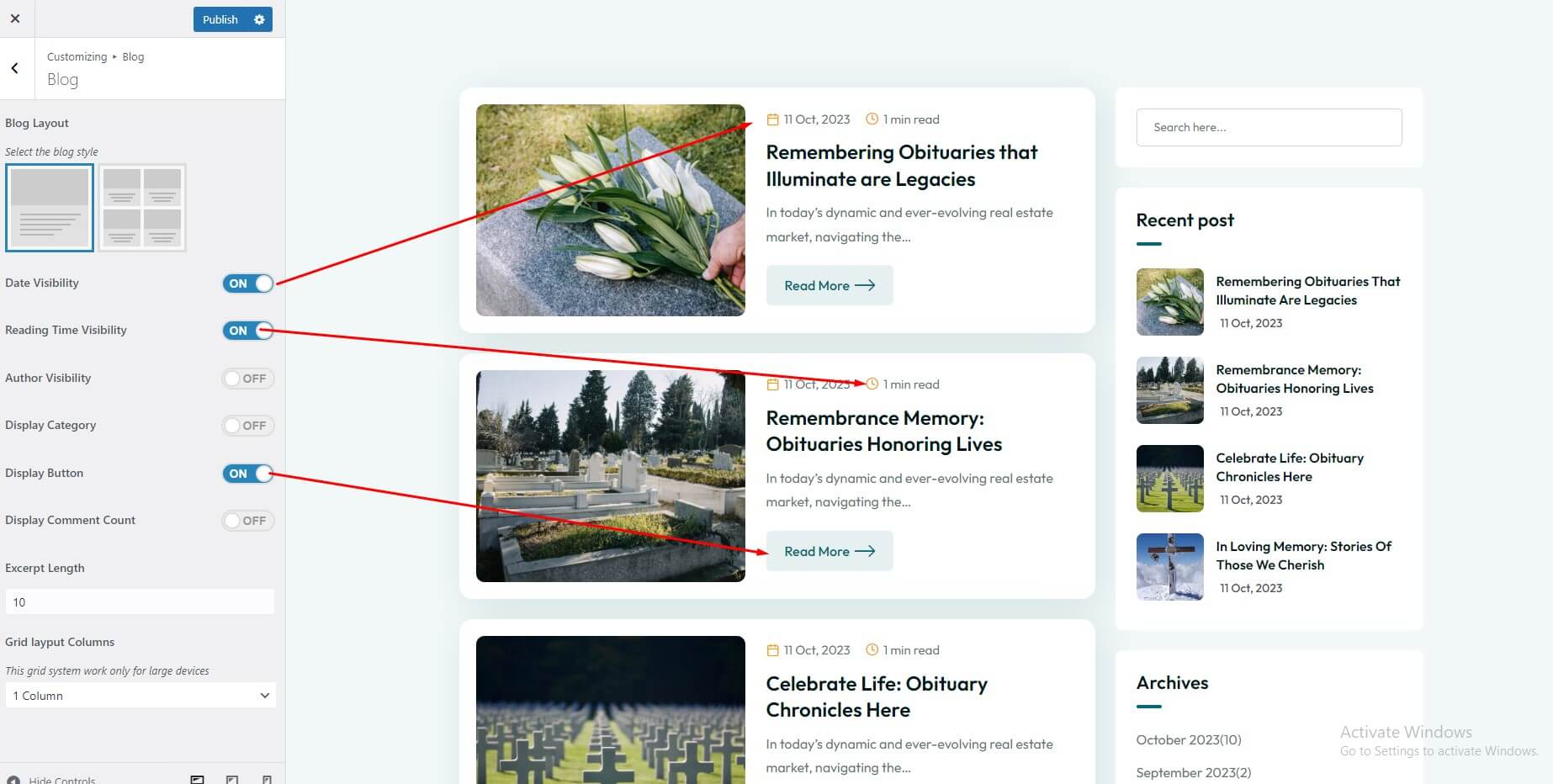Click calendar icon on Celebrate Life post
Viewport: 1553px width, 784px height.
point(772,650)
